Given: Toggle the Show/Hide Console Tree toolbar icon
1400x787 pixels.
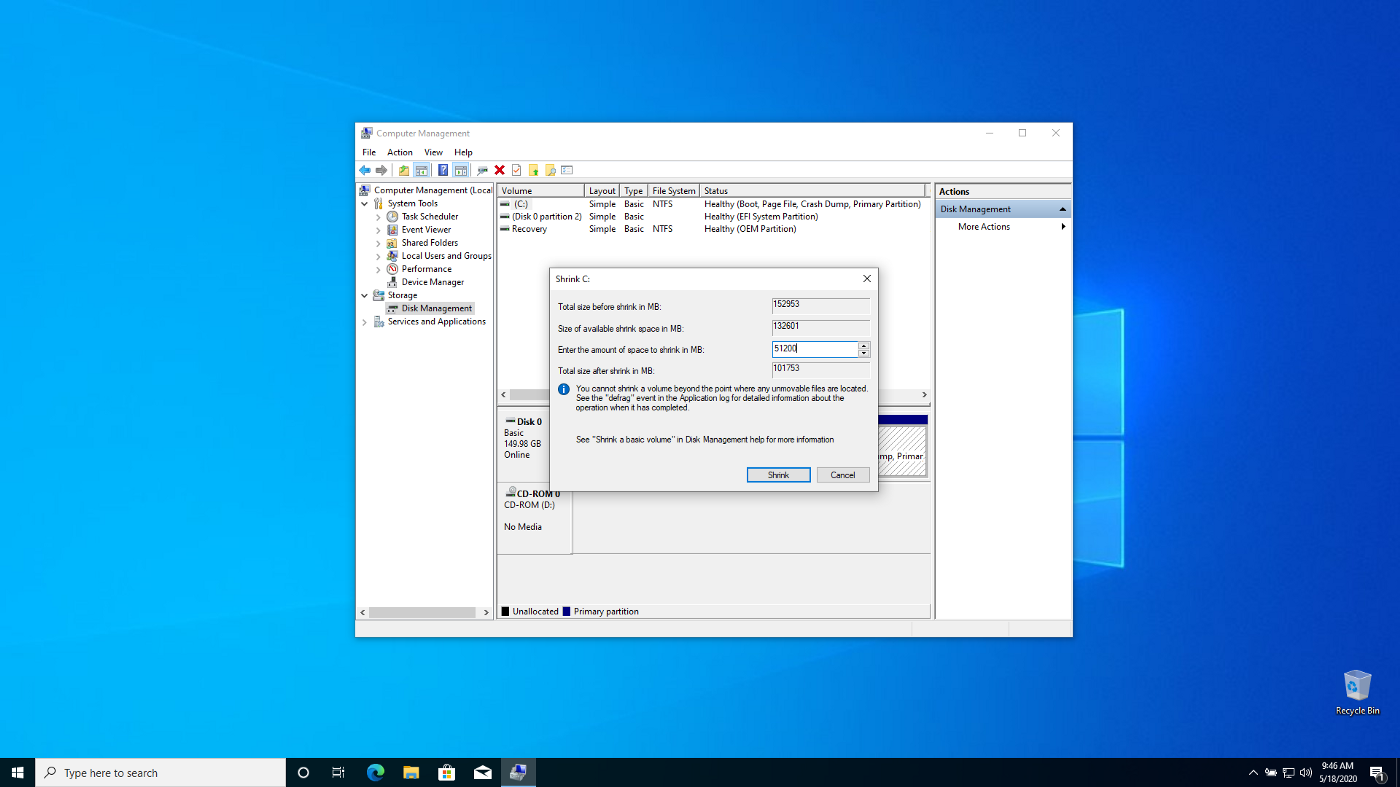Looking at the screenshot, I should coord(422,170).
